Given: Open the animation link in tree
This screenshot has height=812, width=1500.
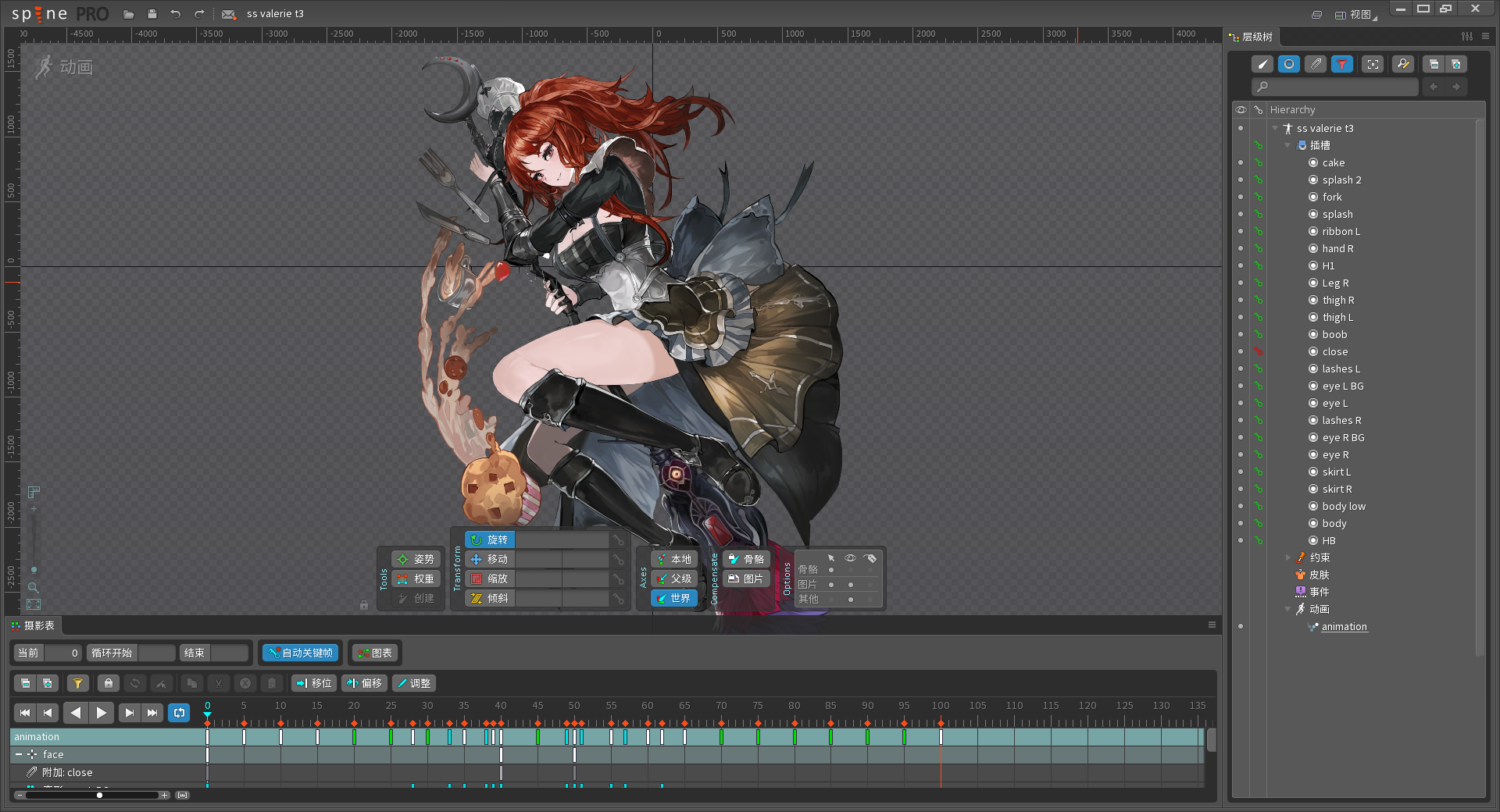Looking at the screenshot, I should tap(1344, 626).
